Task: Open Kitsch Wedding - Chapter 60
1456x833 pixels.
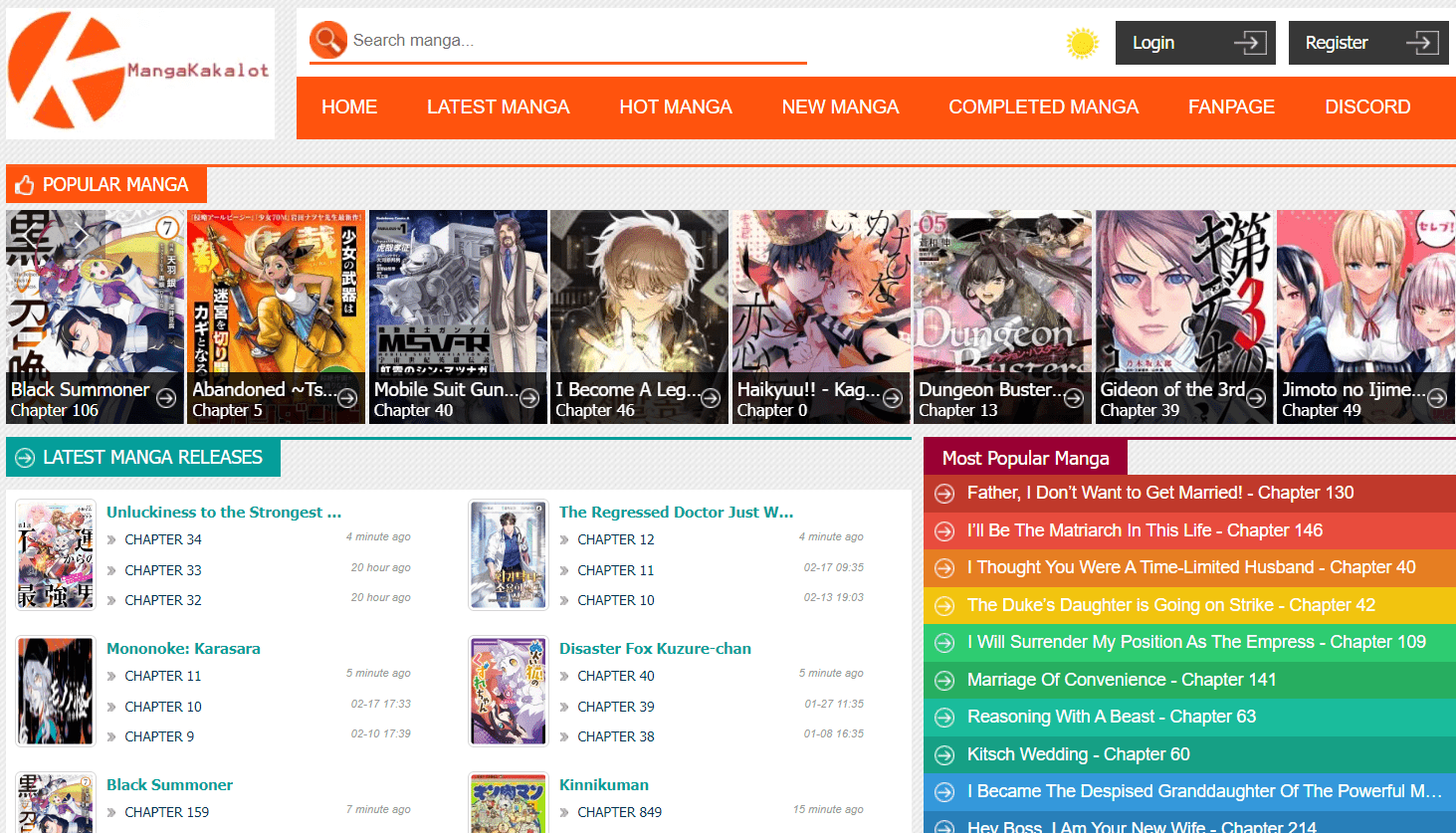Action: point(1078,754)
